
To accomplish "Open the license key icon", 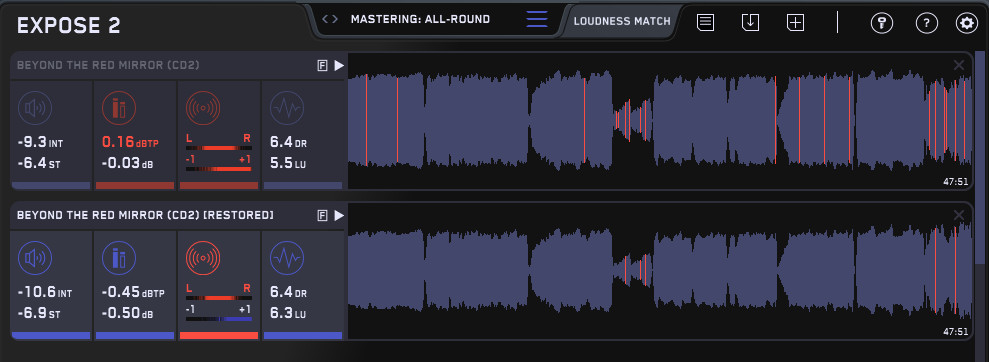I will [882, 23].
